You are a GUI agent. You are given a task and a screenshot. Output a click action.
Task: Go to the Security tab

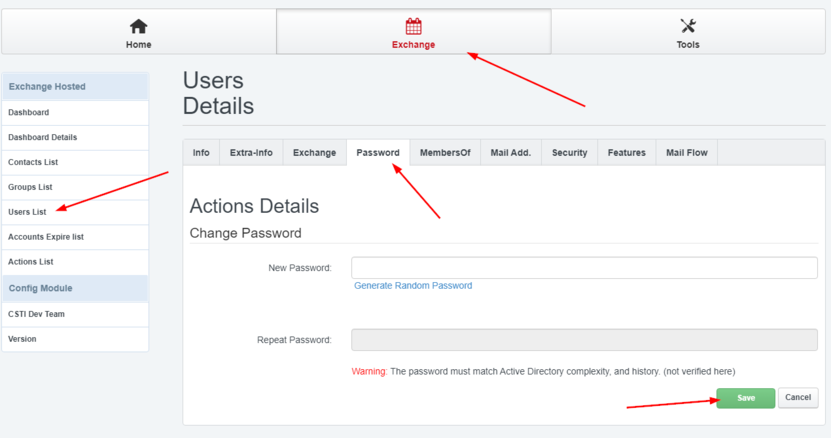pos(570,153)
